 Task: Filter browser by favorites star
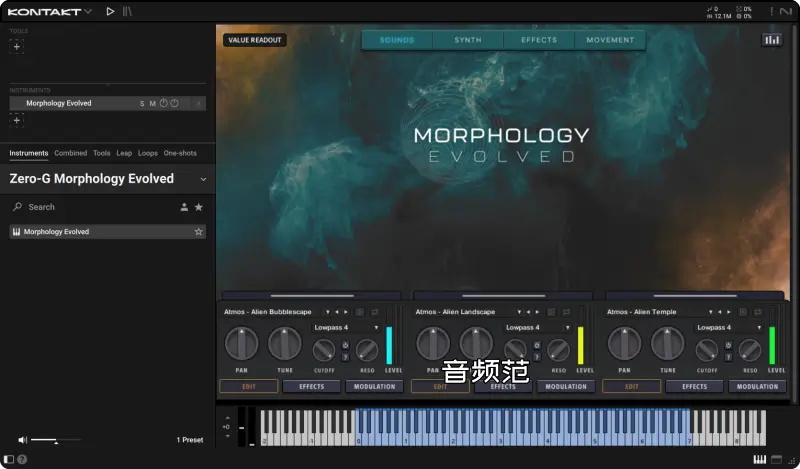199,207
